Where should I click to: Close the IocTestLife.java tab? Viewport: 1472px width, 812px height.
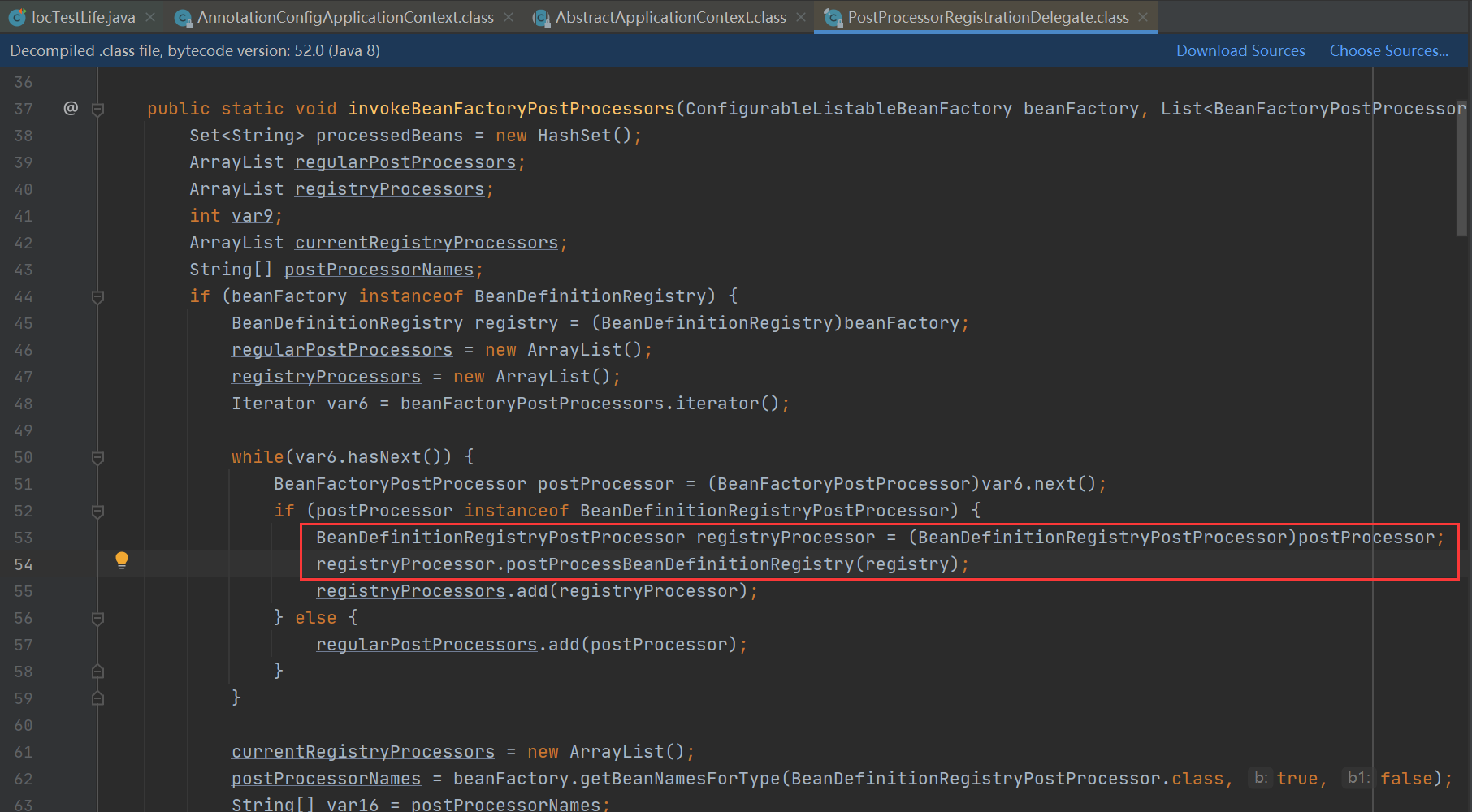[x=150, y=17]
